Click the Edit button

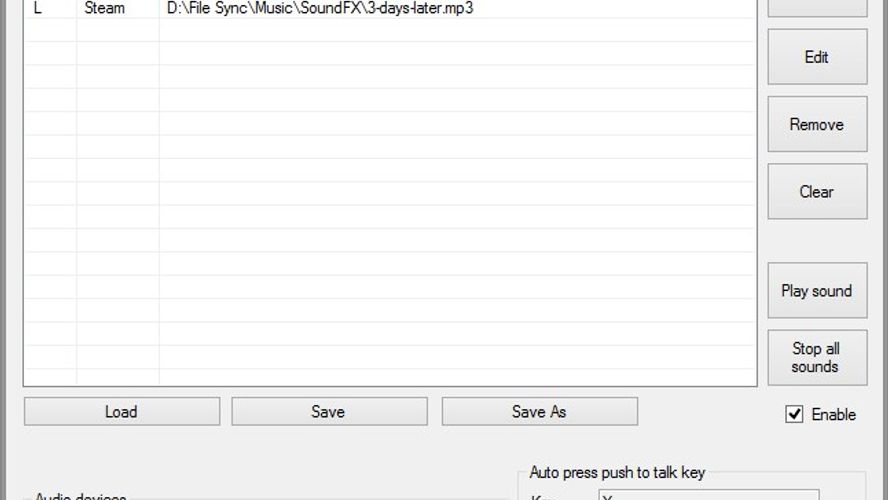pos(817,57)
